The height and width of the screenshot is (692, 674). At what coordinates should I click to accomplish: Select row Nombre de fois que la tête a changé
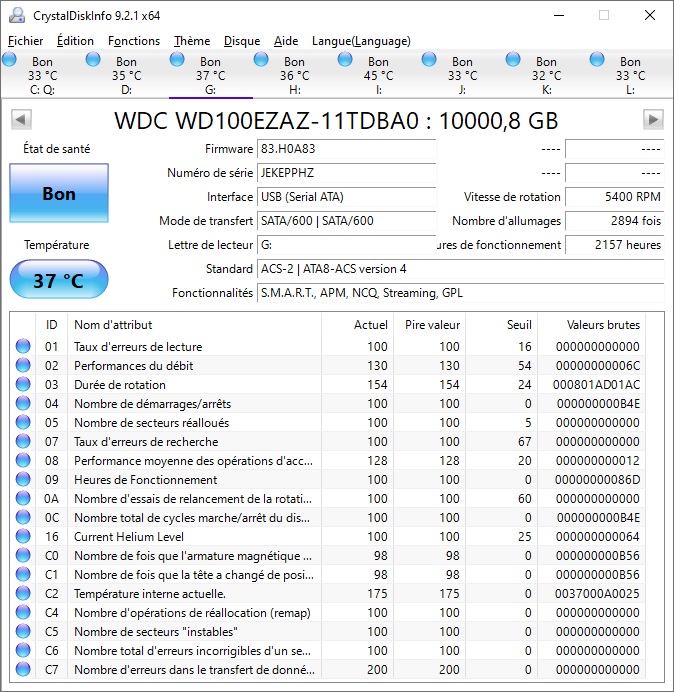point(328,574)
